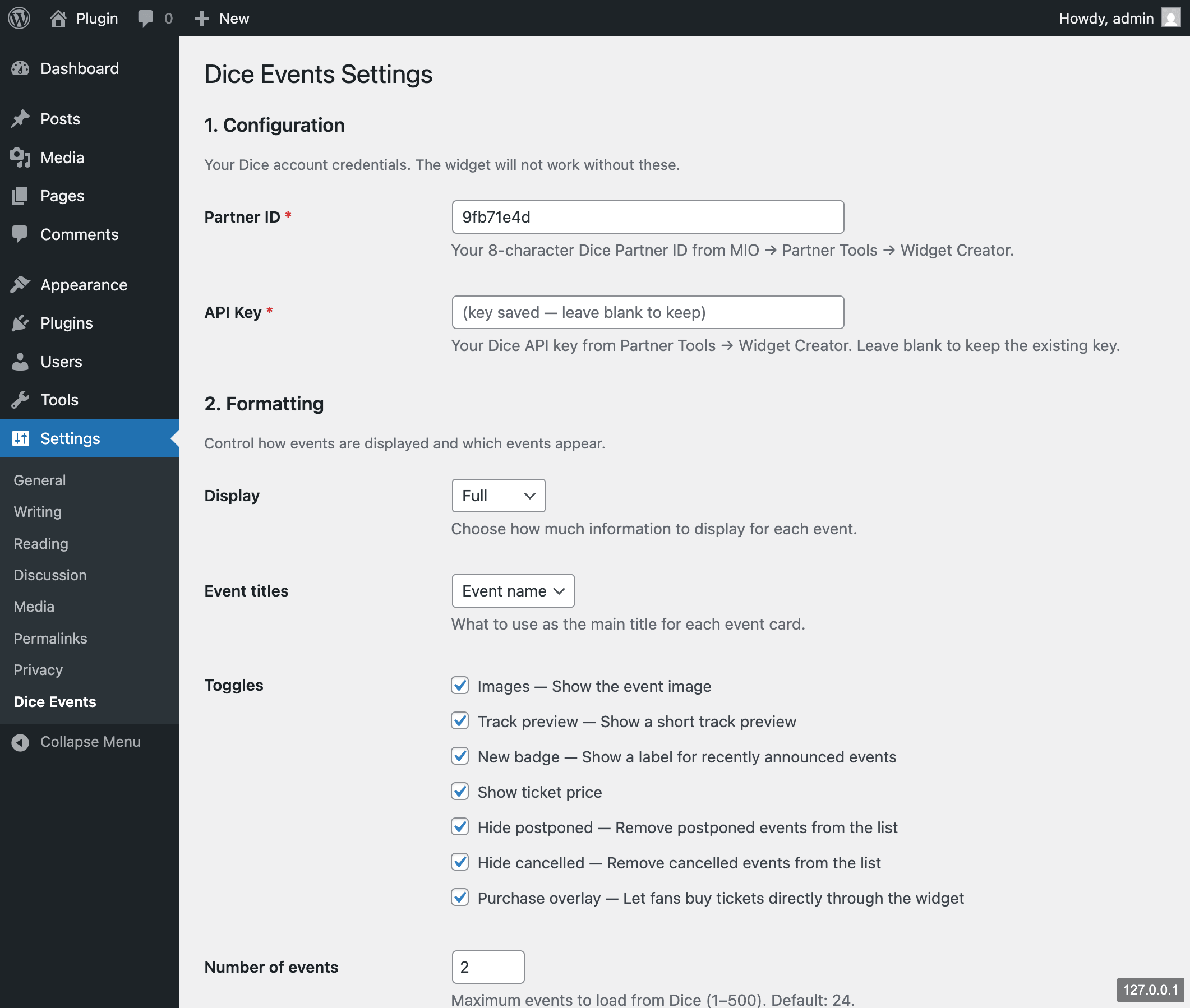Open Comments via the speech bubble icon
This screenshot has width=1190, height=1008.
point(20,234)
